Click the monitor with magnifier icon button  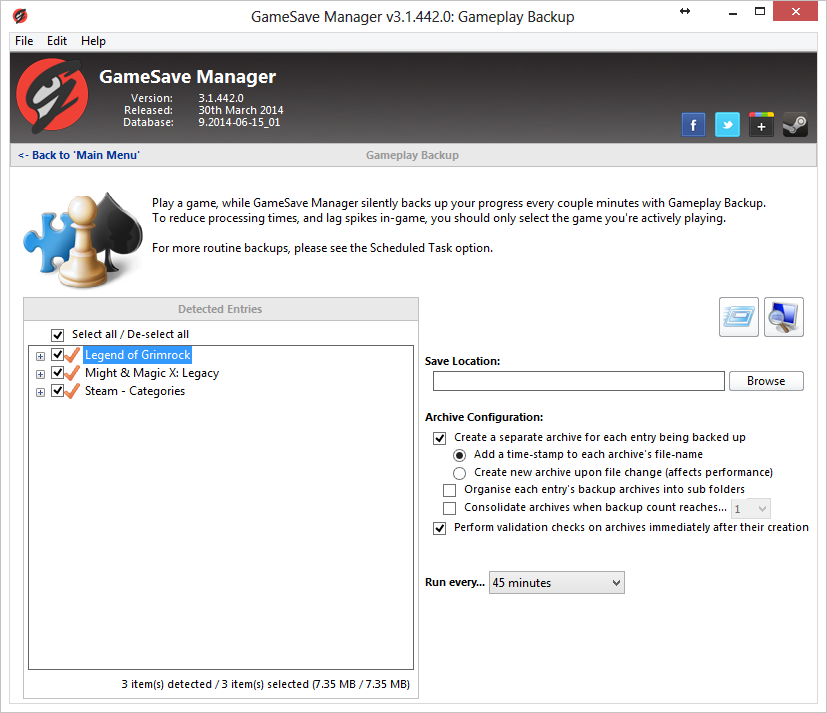[784, 317]
